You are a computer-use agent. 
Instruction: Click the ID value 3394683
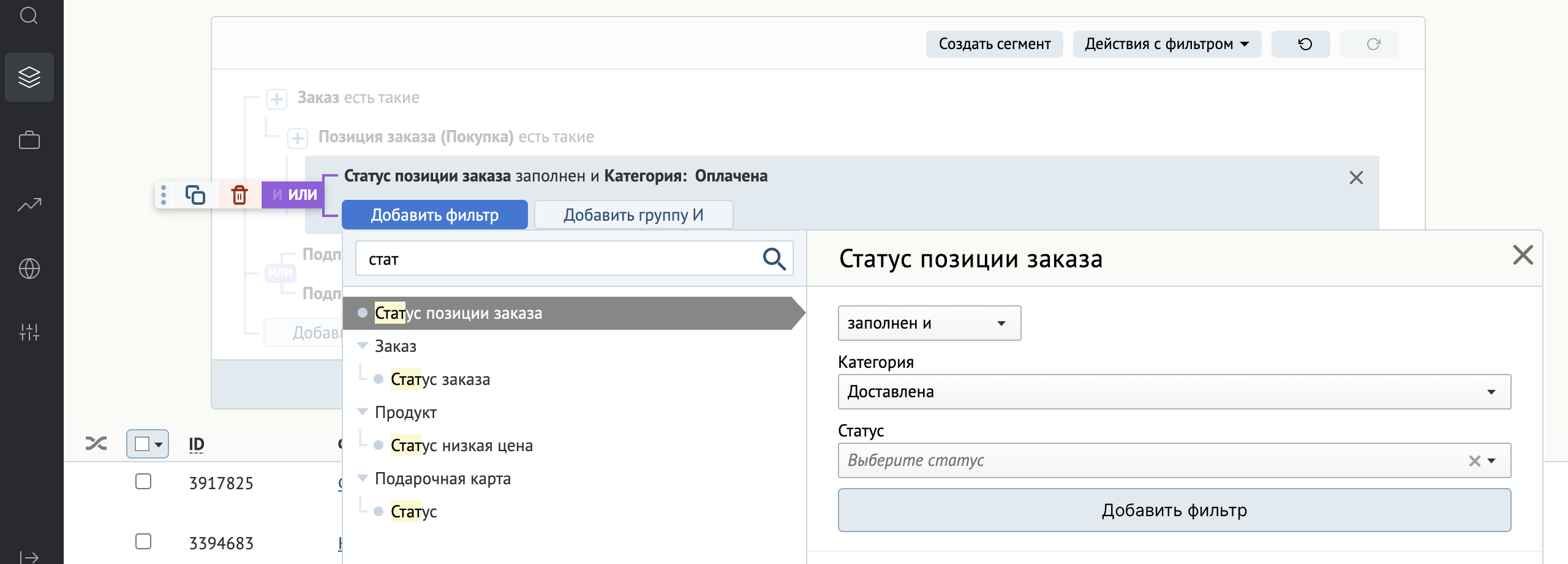[221, 543]
